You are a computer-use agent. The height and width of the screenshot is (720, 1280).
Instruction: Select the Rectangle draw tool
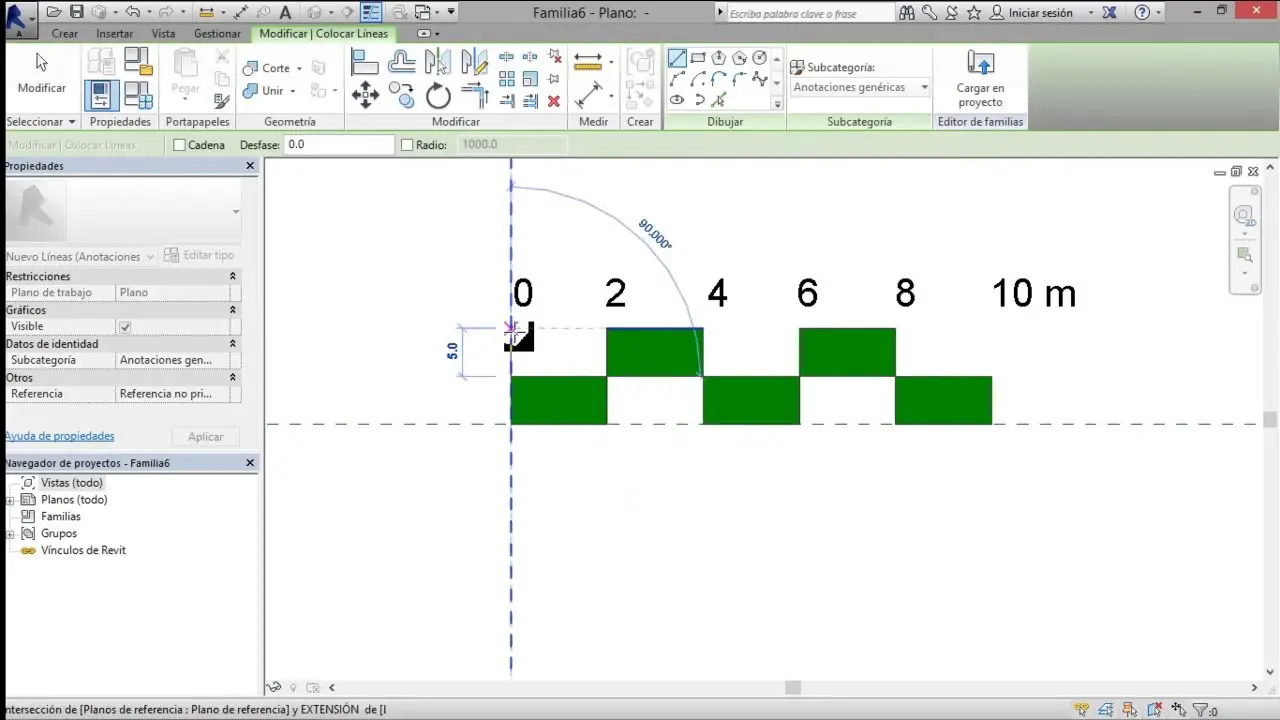pos(698,58)
